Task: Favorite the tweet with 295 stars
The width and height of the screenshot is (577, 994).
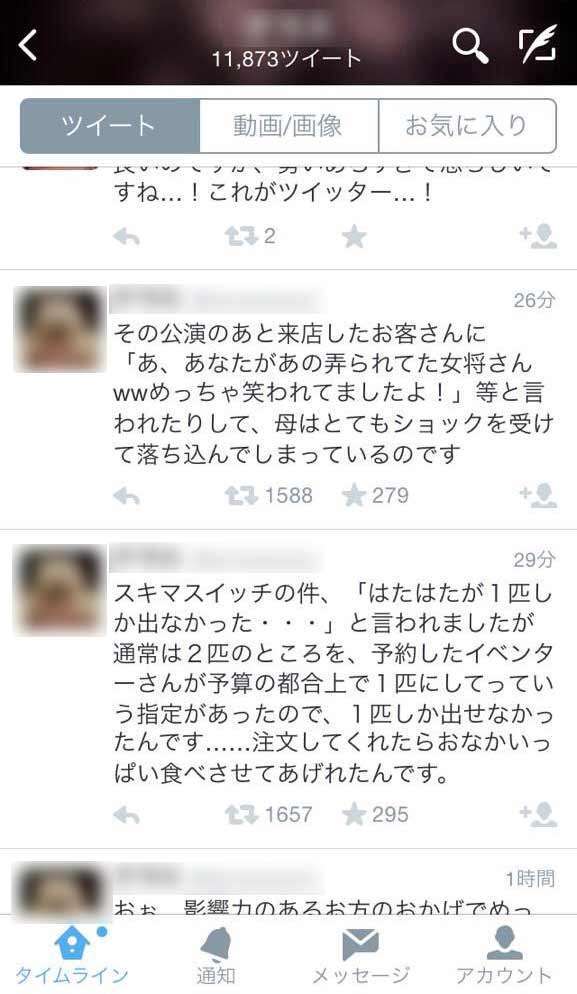Action: pyautogui.click(x=354, y=815)
